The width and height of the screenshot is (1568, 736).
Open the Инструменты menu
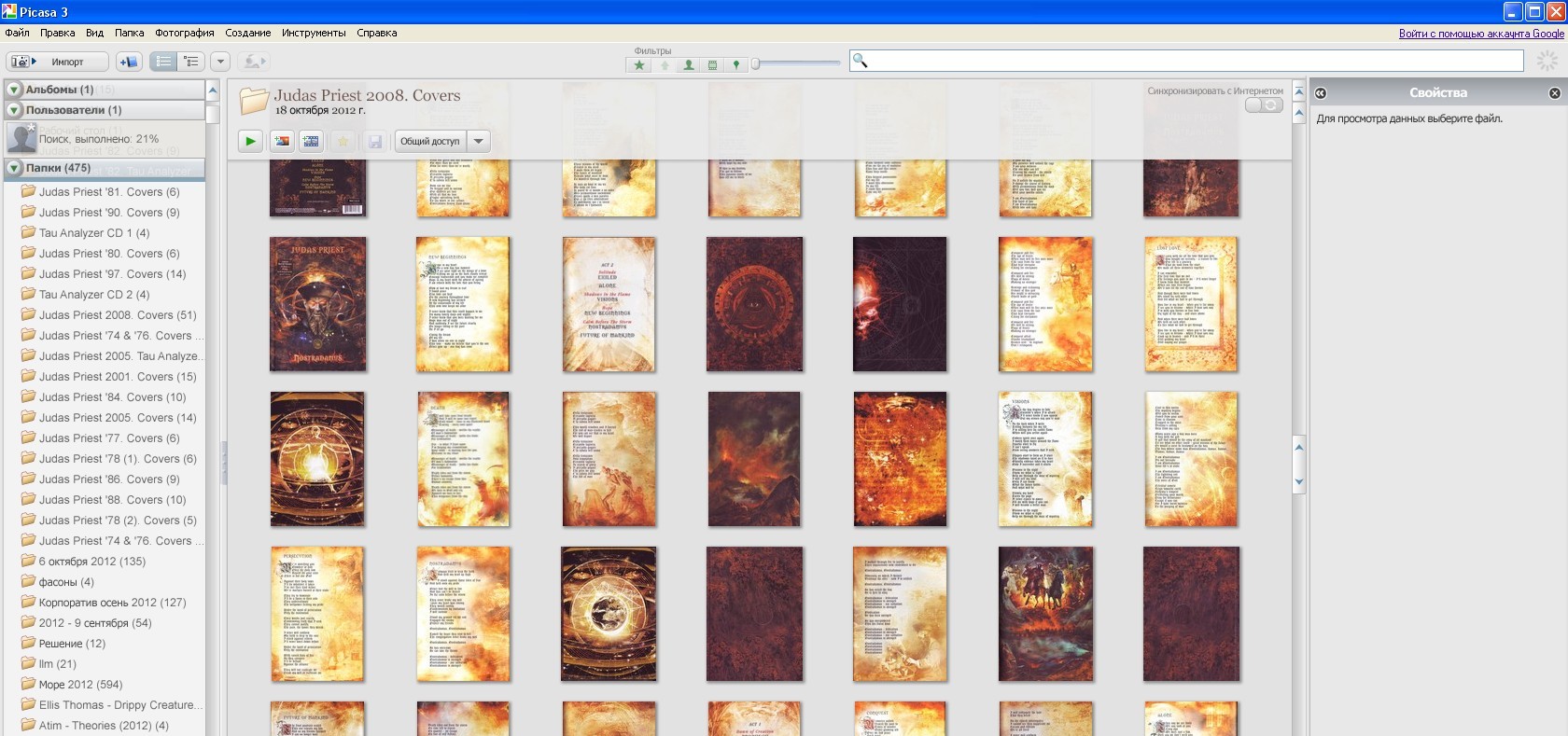click(314, 33)
